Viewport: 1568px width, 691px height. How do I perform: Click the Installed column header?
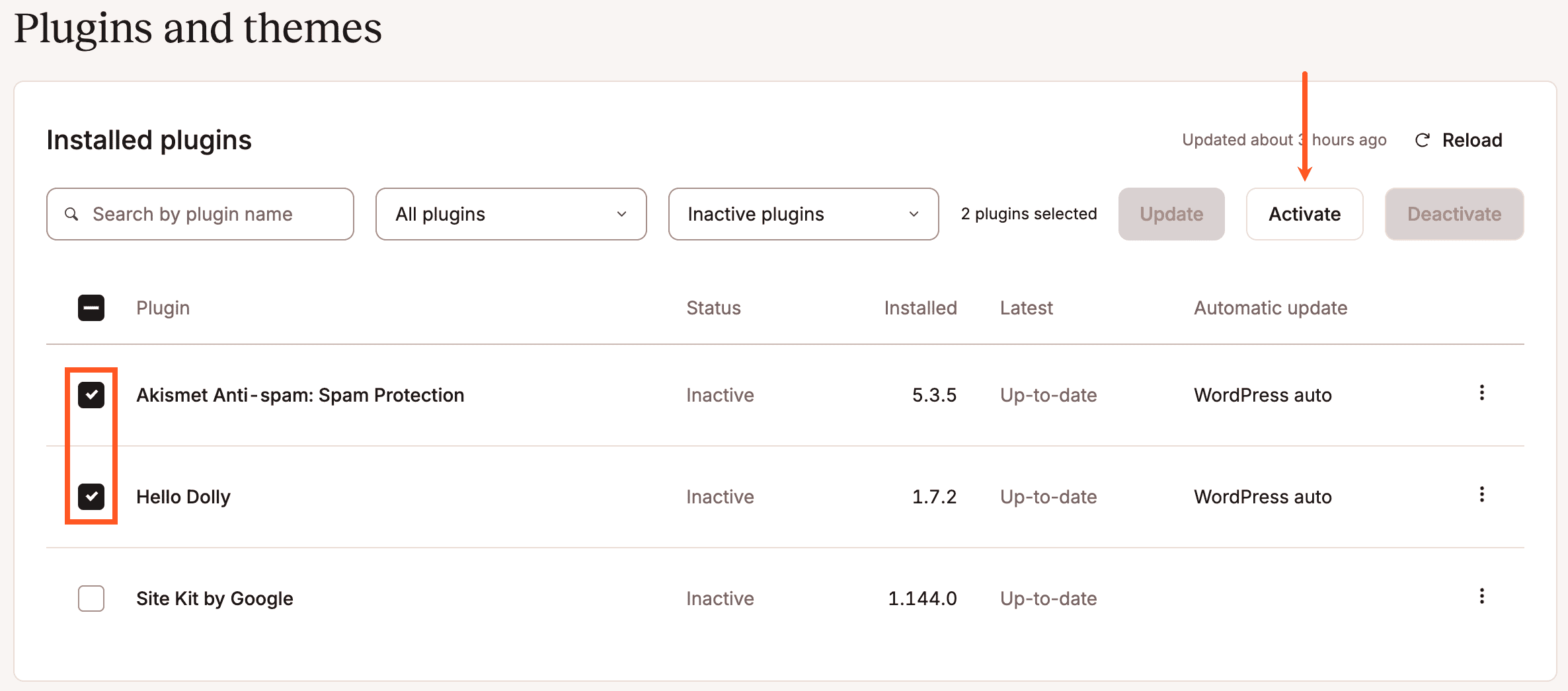tap(920, 308)
